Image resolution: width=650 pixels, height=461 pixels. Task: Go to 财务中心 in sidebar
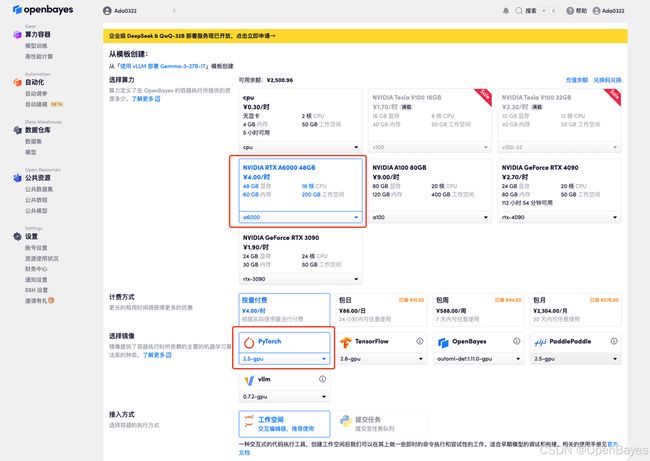[36, 269]
